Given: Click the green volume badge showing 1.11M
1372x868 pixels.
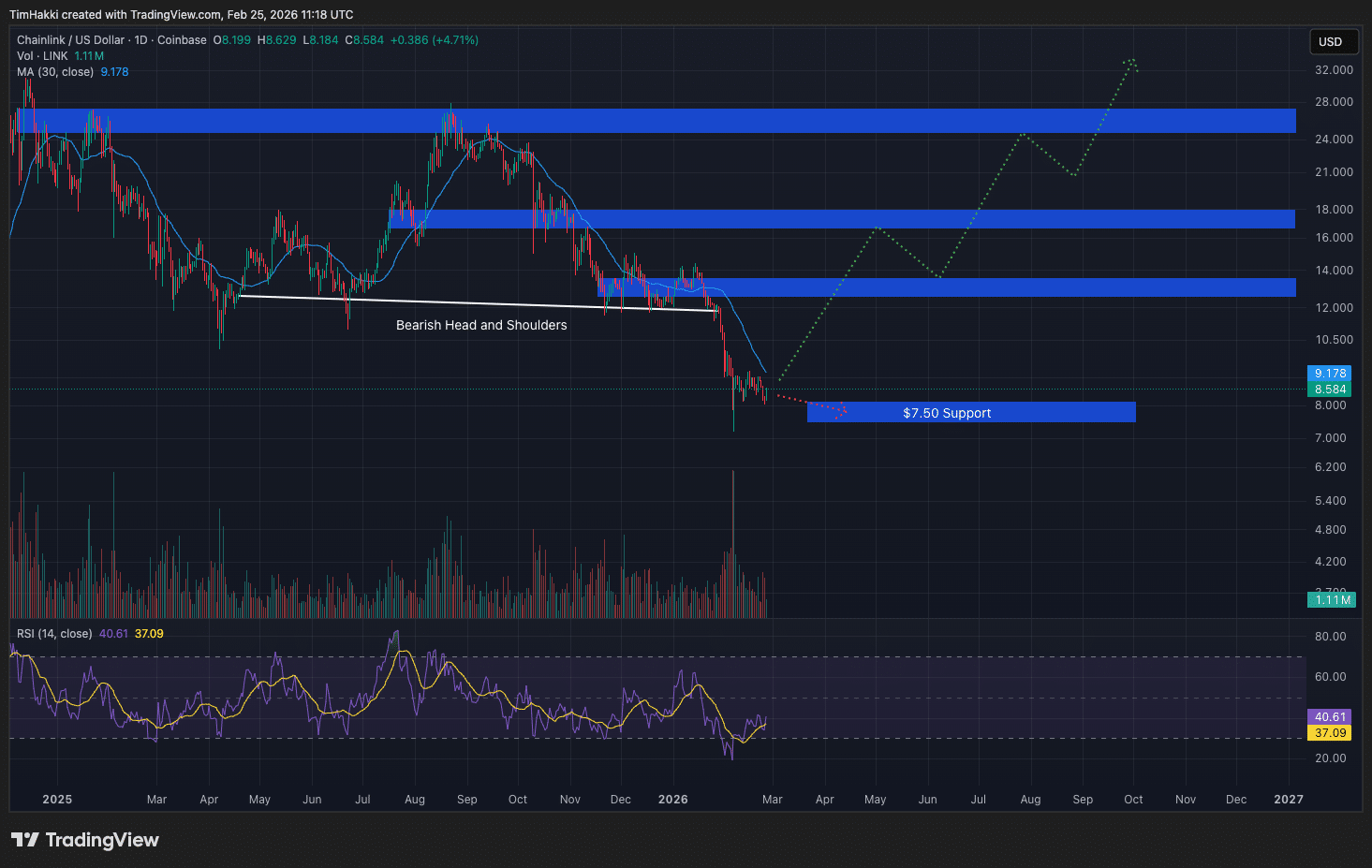Looking at the screenshot, I should (x=1331, y=599).
